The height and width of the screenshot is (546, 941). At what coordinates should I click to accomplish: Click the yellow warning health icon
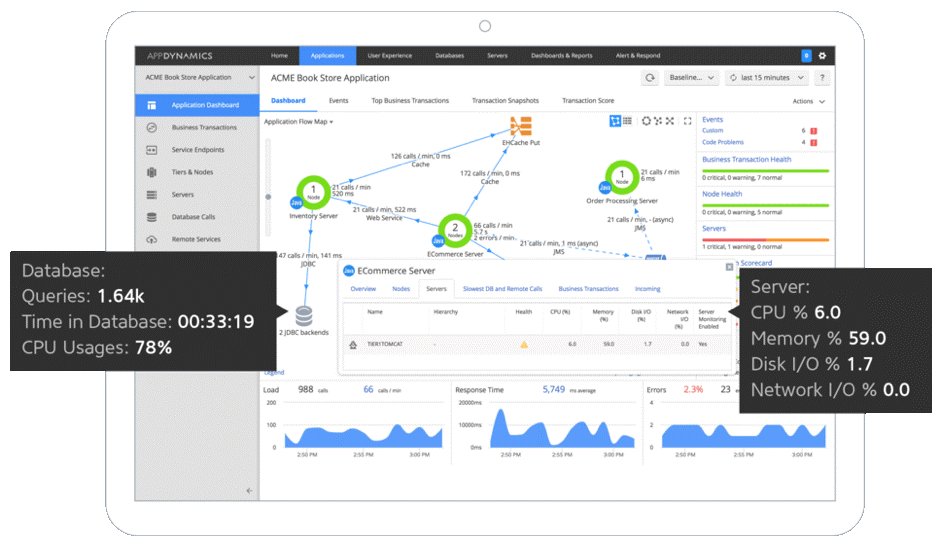point(524,344)
